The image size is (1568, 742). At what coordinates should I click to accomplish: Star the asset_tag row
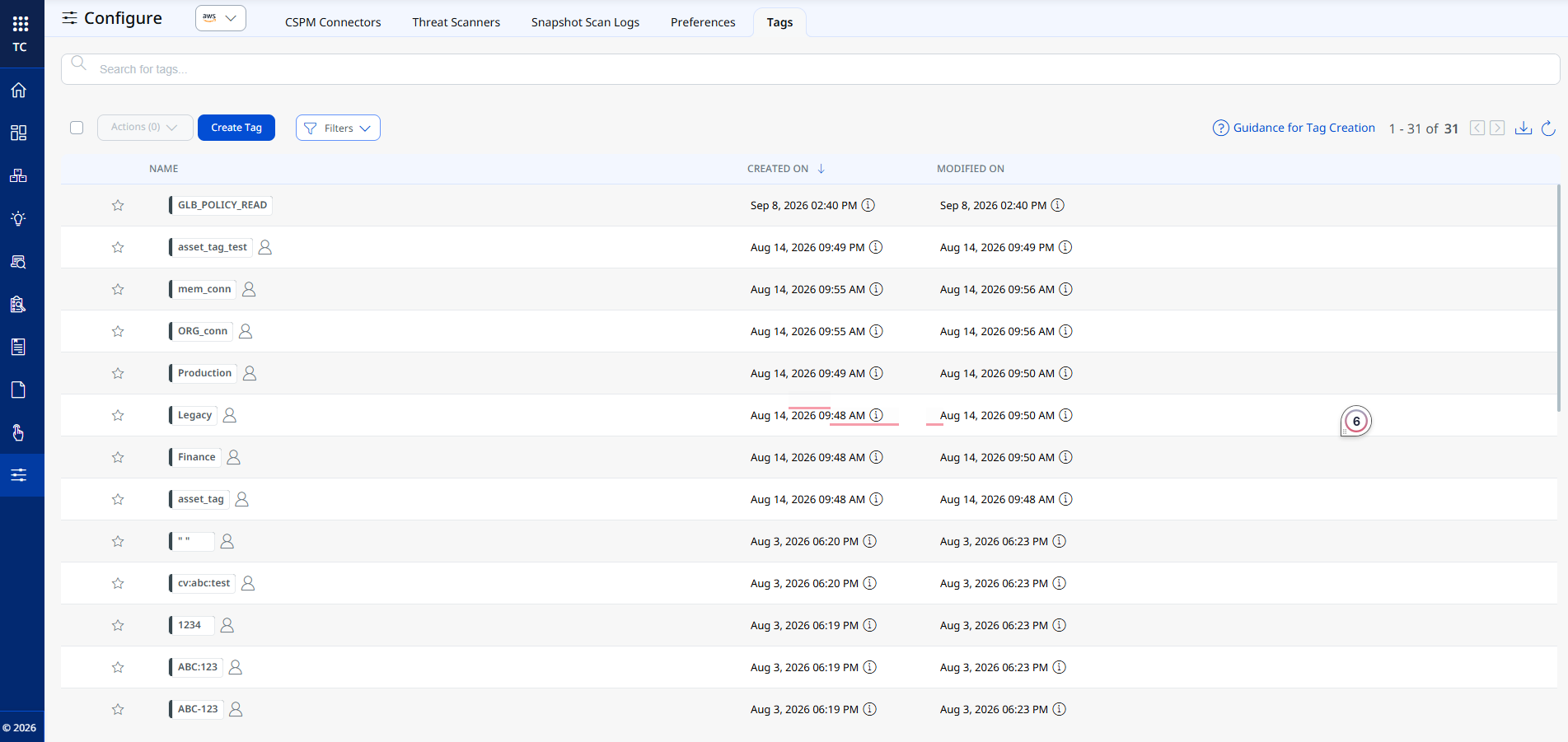118,499
